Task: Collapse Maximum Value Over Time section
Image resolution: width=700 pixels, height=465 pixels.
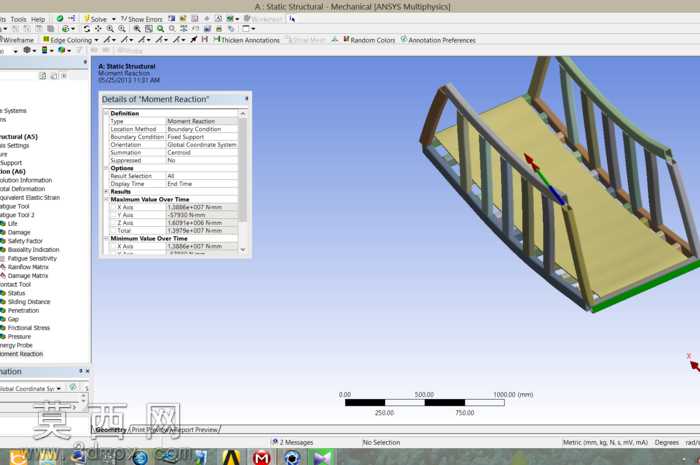Action: (106, 199)
